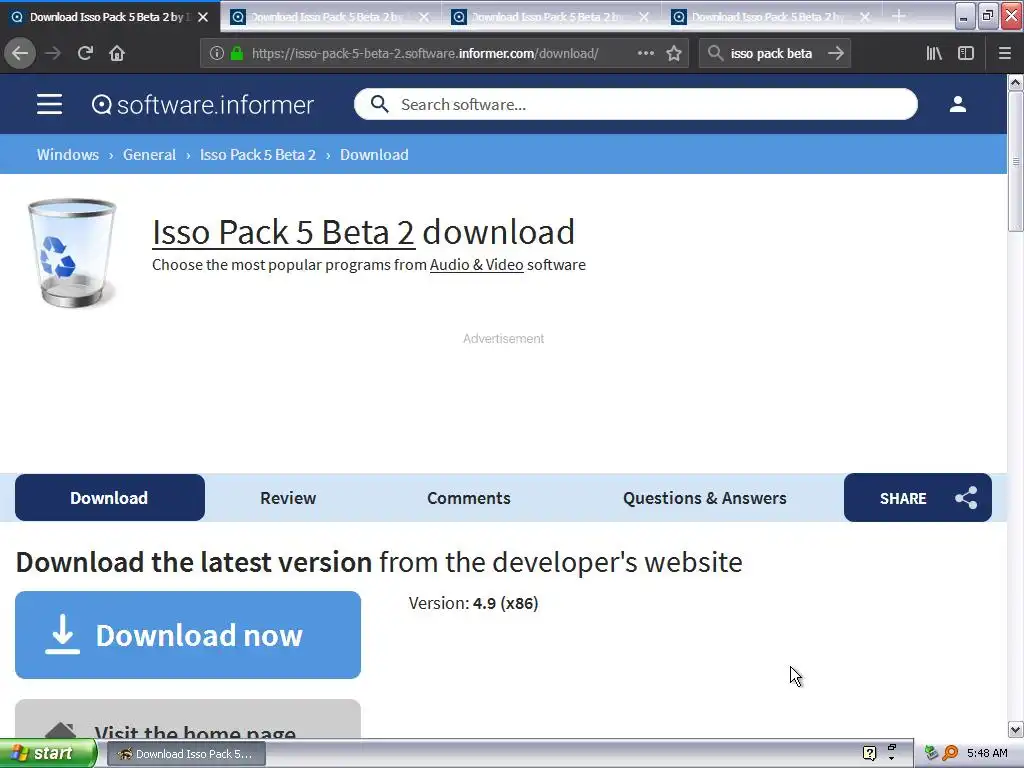Click the page scrollbar up arrow
The width and height of the screenshot is (1024, 768).
[x=1016, y=82]
